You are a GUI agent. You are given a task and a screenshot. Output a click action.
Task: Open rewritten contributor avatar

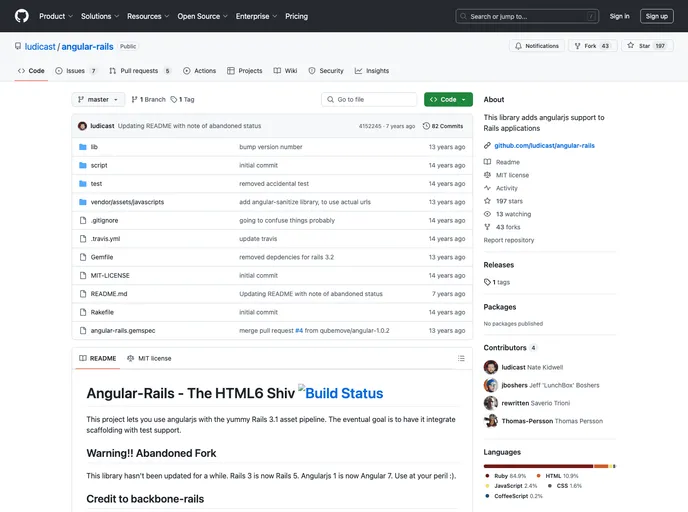[x=491, y=403]
